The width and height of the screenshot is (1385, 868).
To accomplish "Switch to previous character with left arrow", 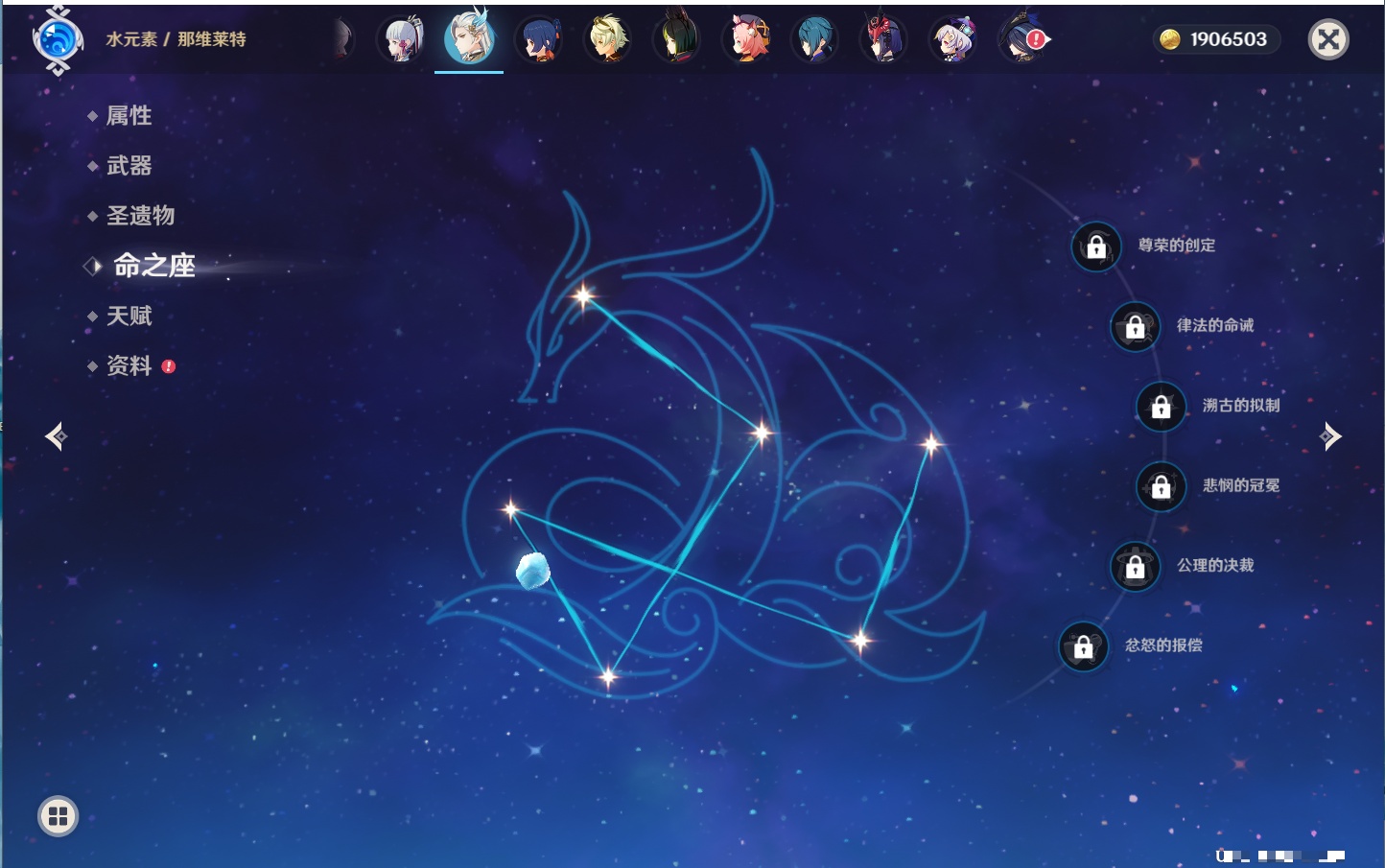I will click(56, 436).
